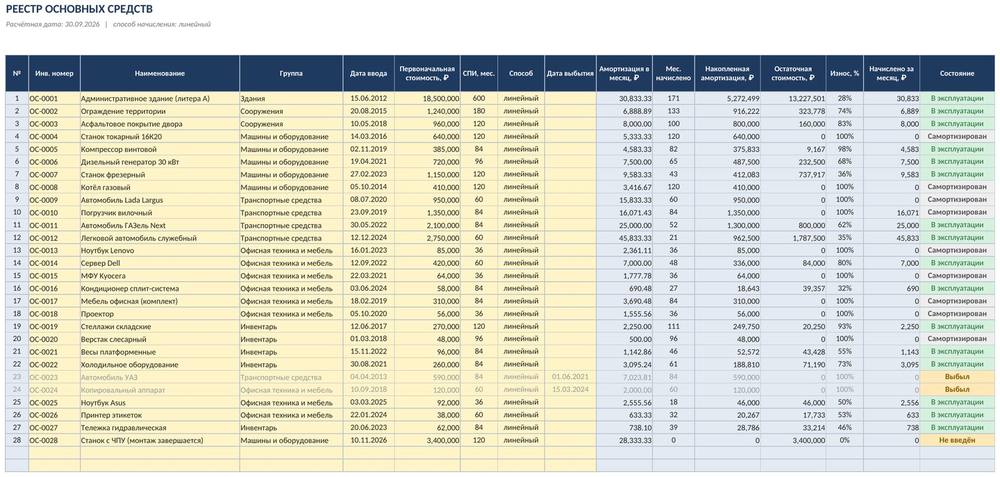Select the 'Ноутбук Asus' cell
The height and width of the screenshot is (477, 1000).
pos(159,402)
